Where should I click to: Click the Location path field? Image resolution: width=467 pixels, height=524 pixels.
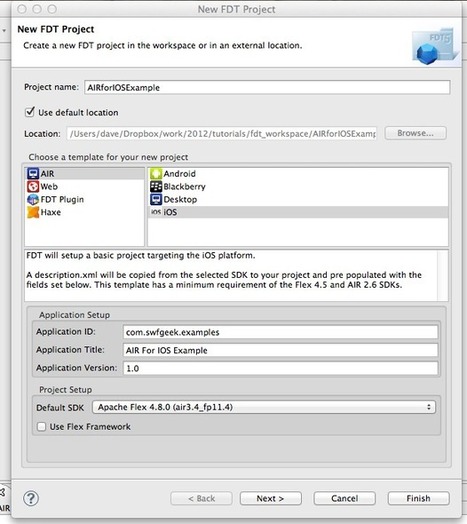(x=222, y=134)
